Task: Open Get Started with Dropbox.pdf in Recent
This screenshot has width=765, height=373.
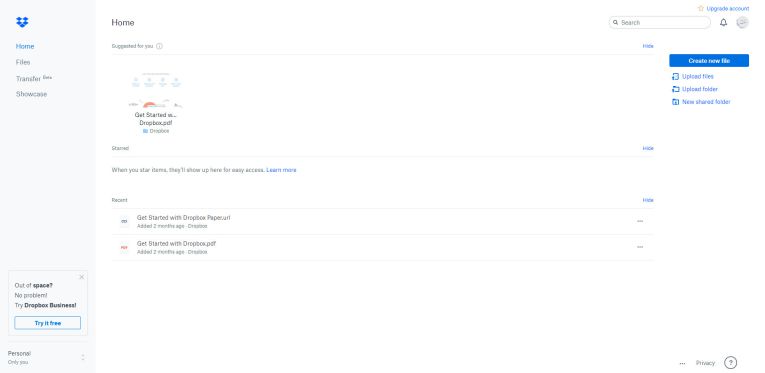Action: tap(176, 243)
